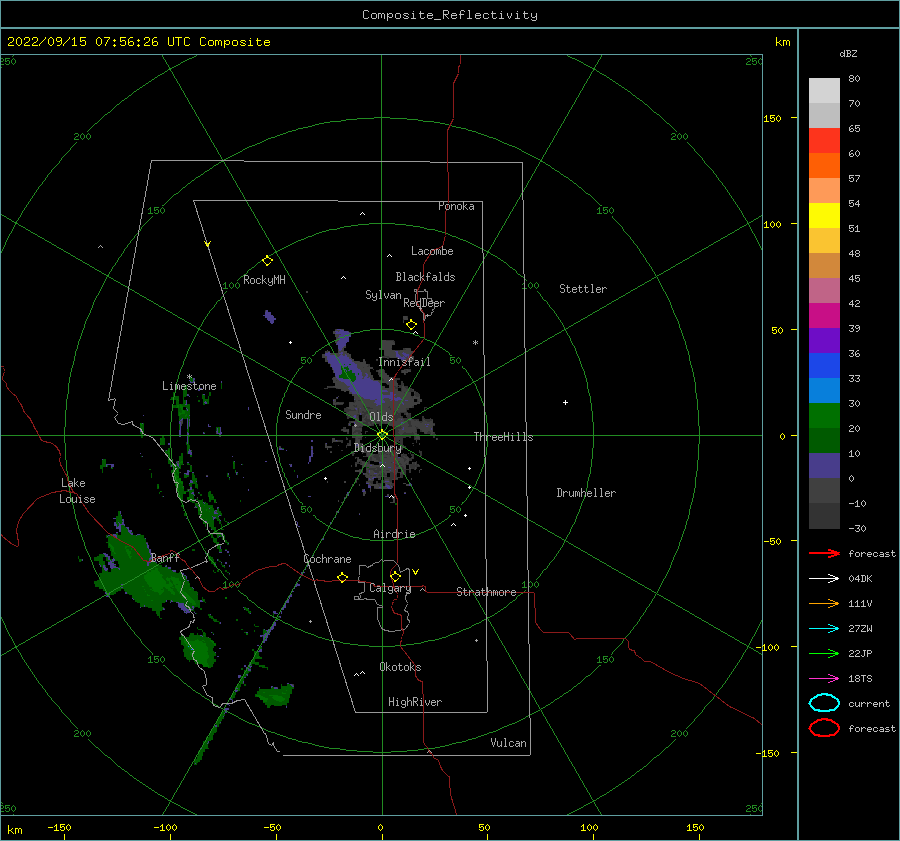The width and height of the screenshot is (900, 841).
Task: Click the red forecast ellipse icon
Action: pyautogui.click(x=824, y=728)
